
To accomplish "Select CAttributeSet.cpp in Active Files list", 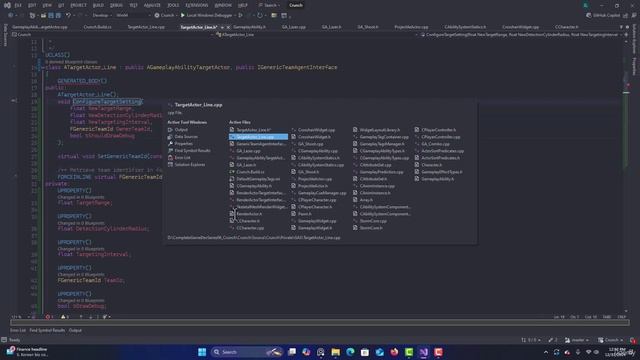I will click(x=372, y=165).
